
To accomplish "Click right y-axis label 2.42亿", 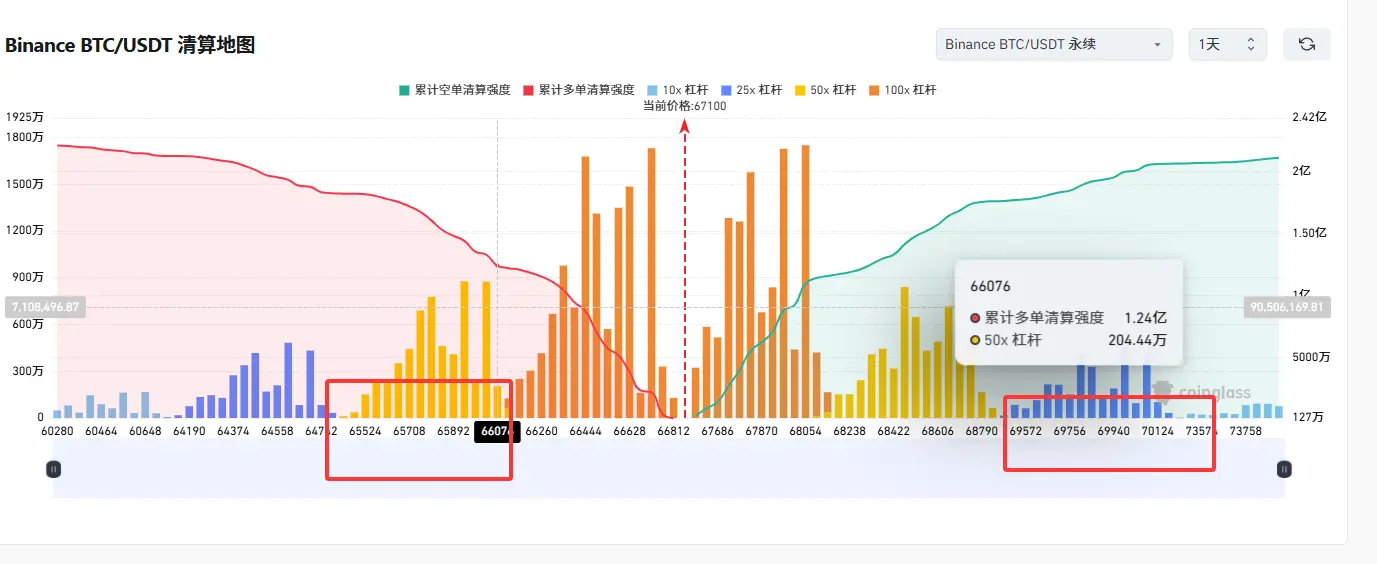I will [x=1308, y=117].
